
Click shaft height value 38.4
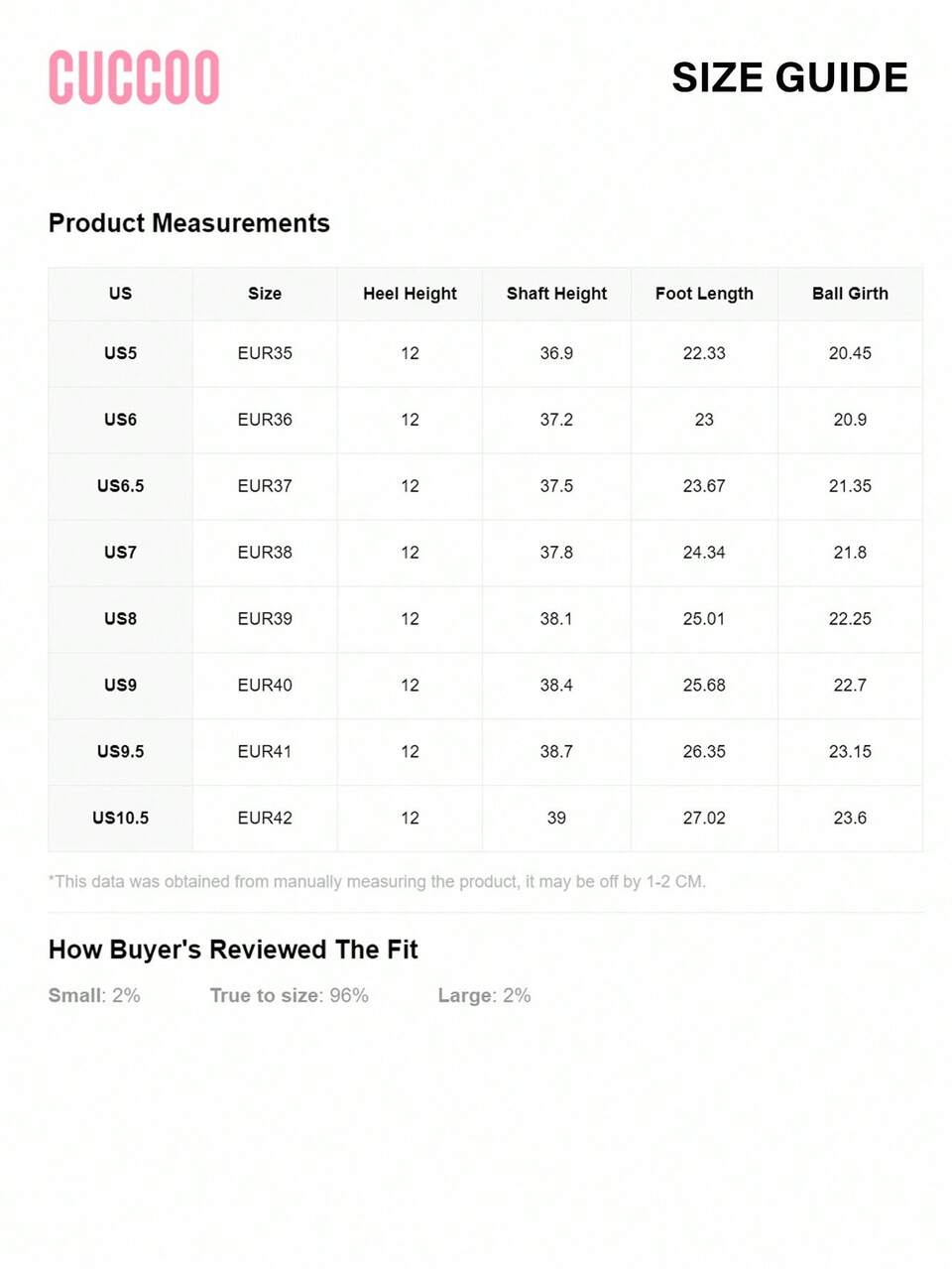click(556, 686)
